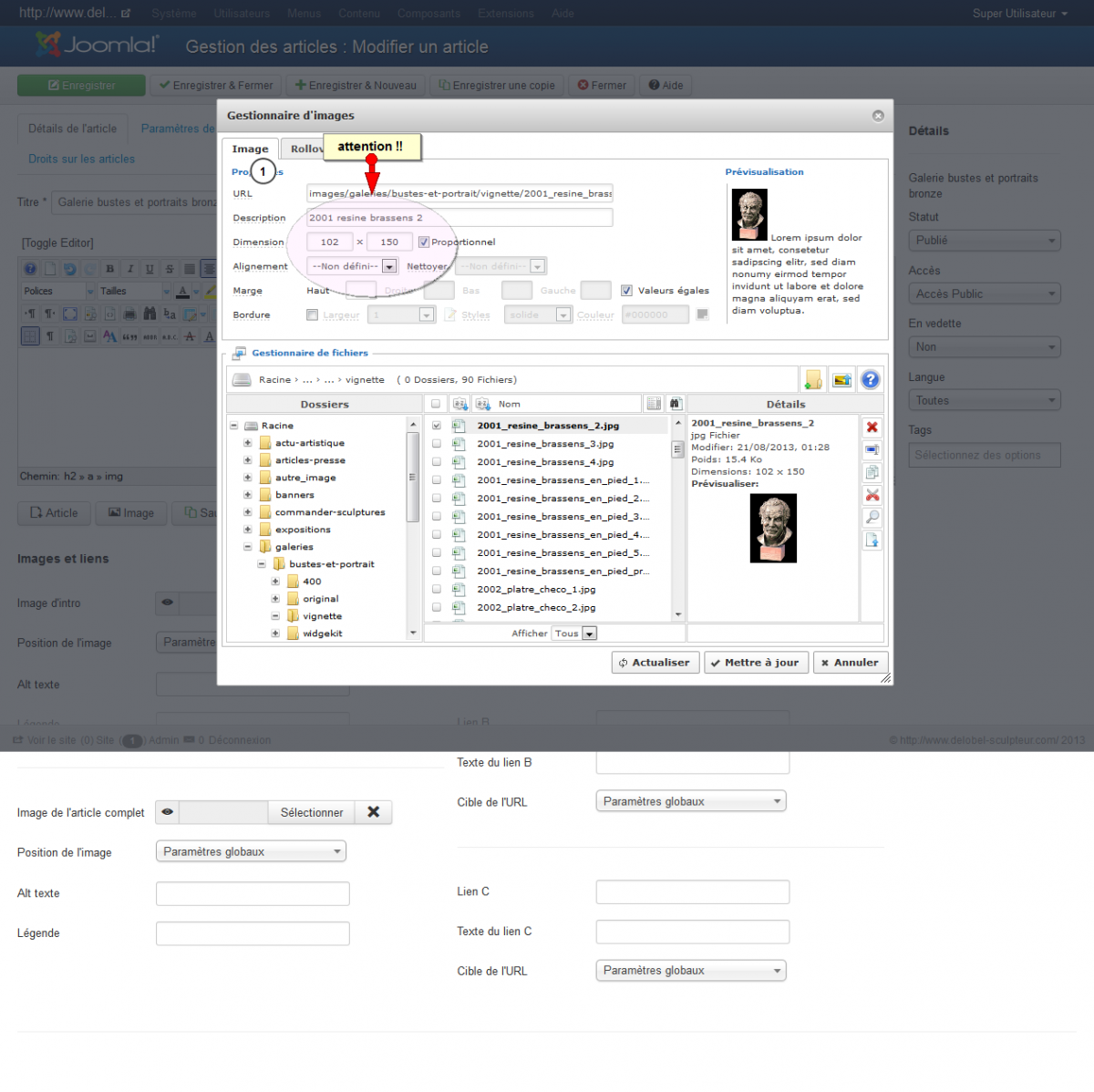Viewport: 1094px width, 1092px height.
Task: Uncheck the Valeurs égales checkbox
Action: coord(626,291)
